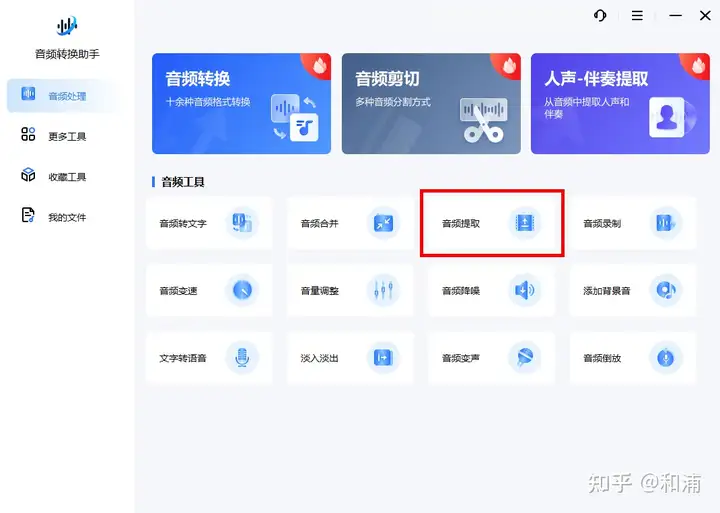Click the 音频转文字 icon

point(242,223)
